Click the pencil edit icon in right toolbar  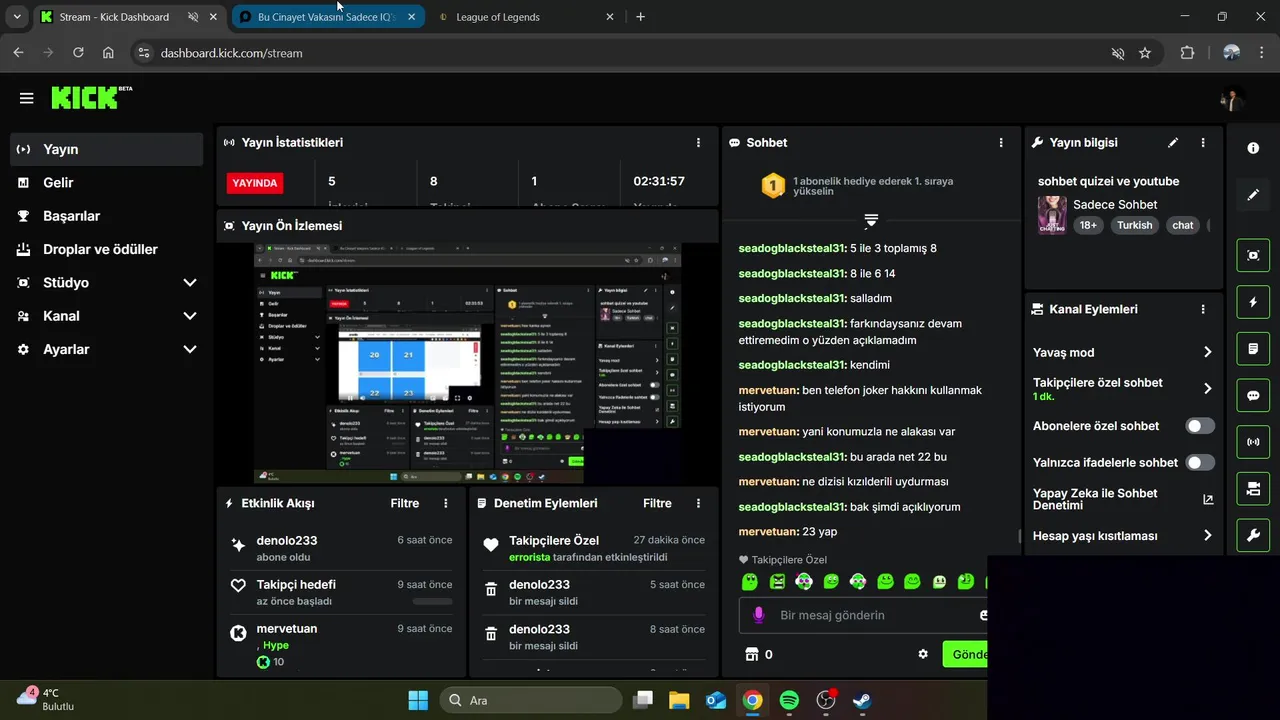pyautogui.click(x=1253, y=195)
